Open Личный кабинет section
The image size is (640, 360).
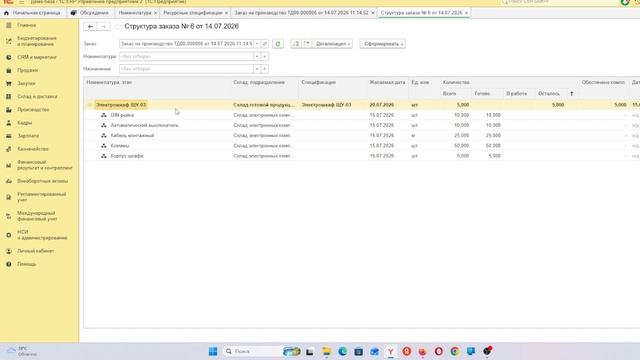(36, 251)
